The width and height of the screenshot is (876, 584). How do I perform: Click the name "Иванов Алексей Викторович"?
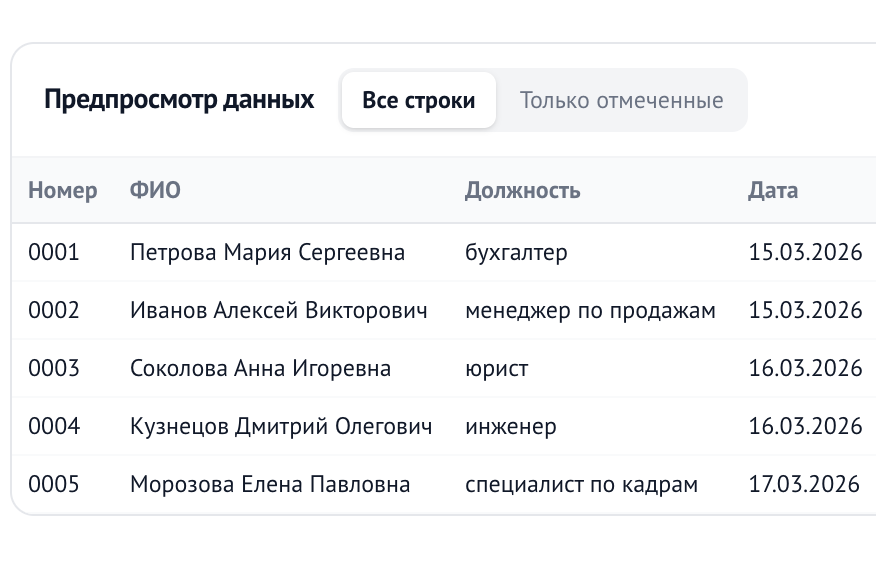pos(279,311)
